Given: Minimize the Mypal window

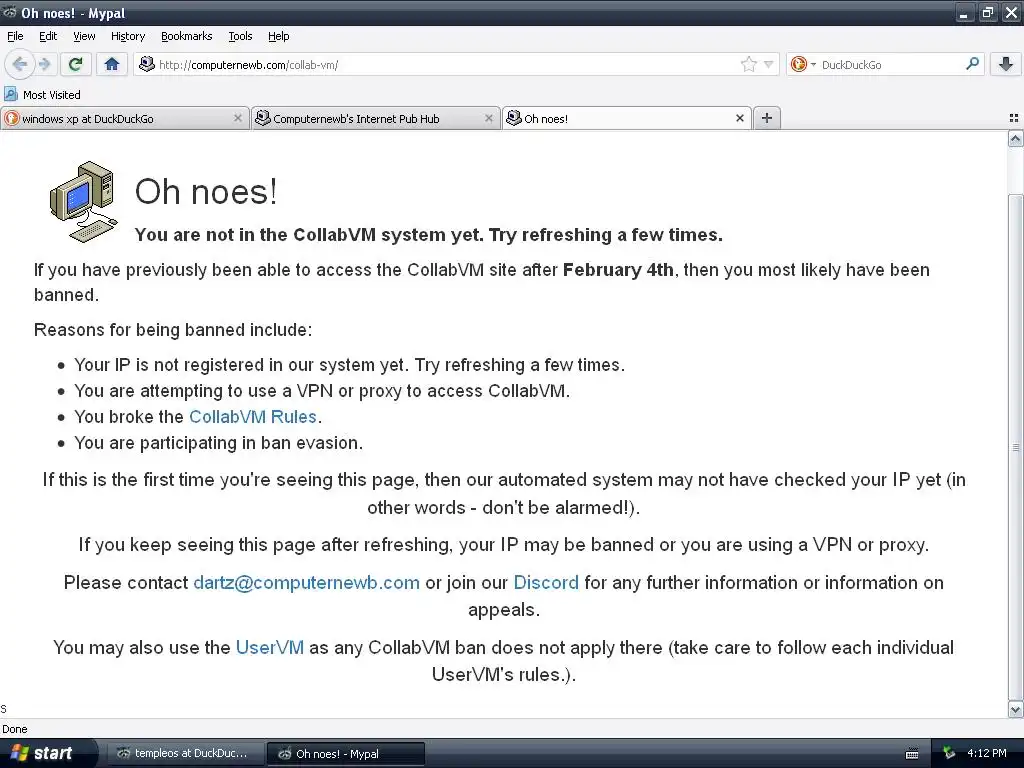Looking at the screenshot, I should pyautogui.click(x=963, y=12).
